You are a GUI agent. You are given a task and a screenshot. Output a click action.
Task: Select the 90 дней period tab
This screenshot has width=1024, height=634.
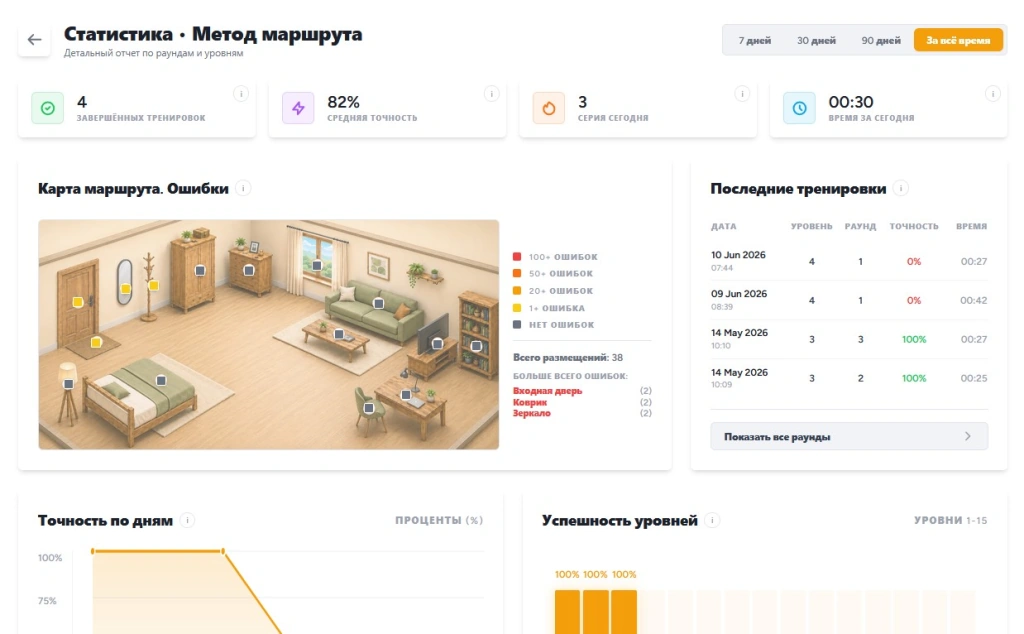[x=880, y=40]
